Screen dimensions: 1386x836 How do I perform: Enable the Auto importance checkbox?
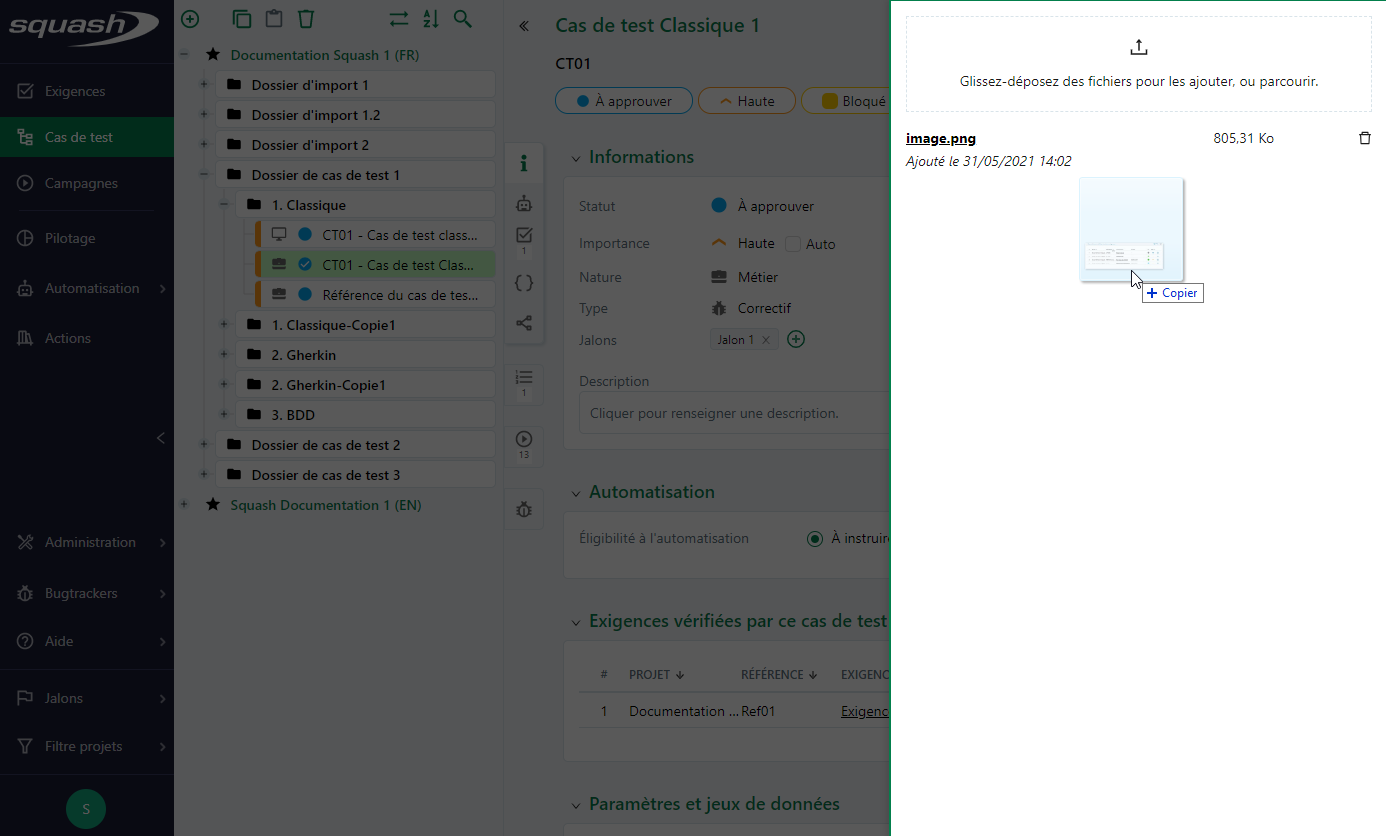(793, 244)
